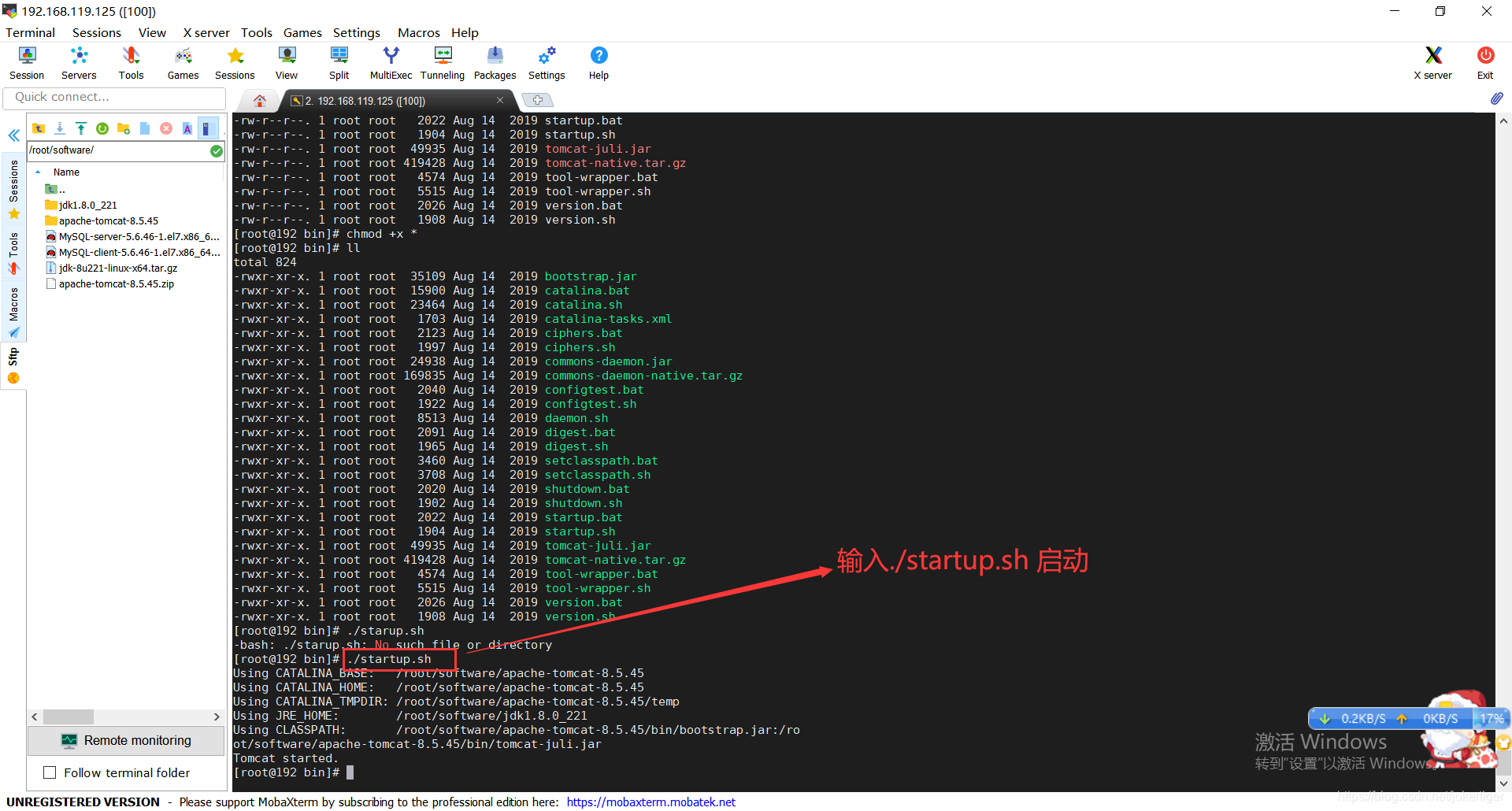Select the 192.168.119.125 session tab
1512x811 pixels.
[x=394, y=101]
